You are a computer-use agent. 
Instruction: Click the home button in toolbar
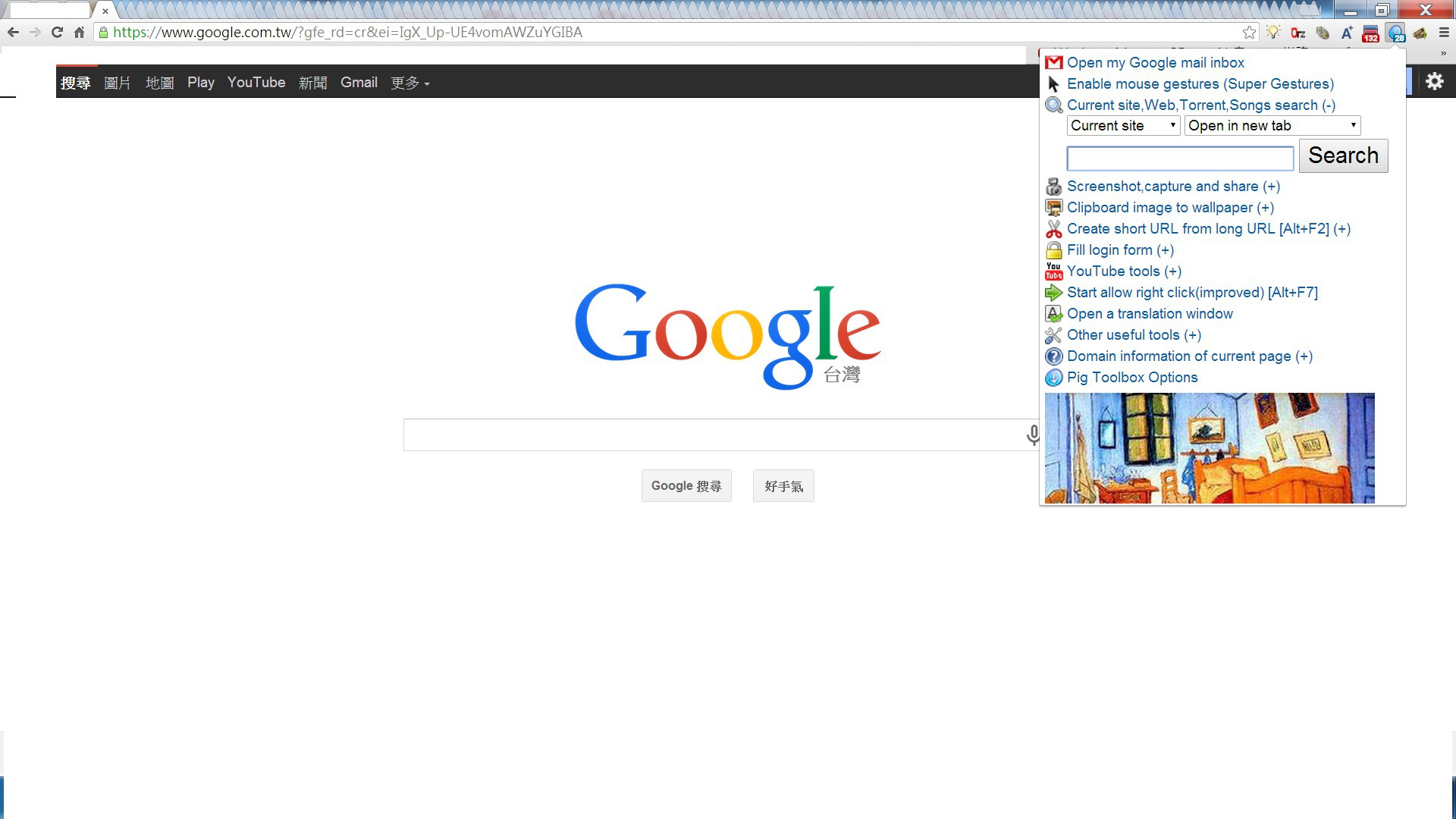79,33
